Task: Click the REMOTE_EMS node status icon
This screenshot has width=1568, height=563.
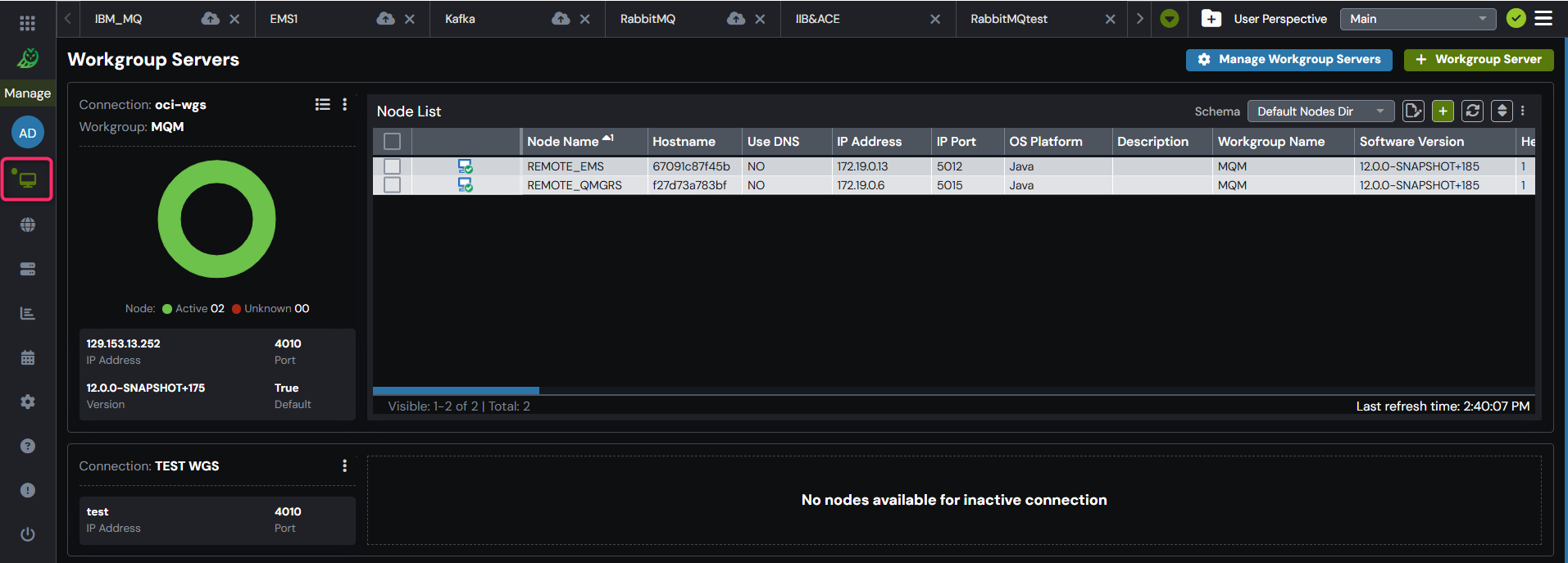Action: point(465,166)
